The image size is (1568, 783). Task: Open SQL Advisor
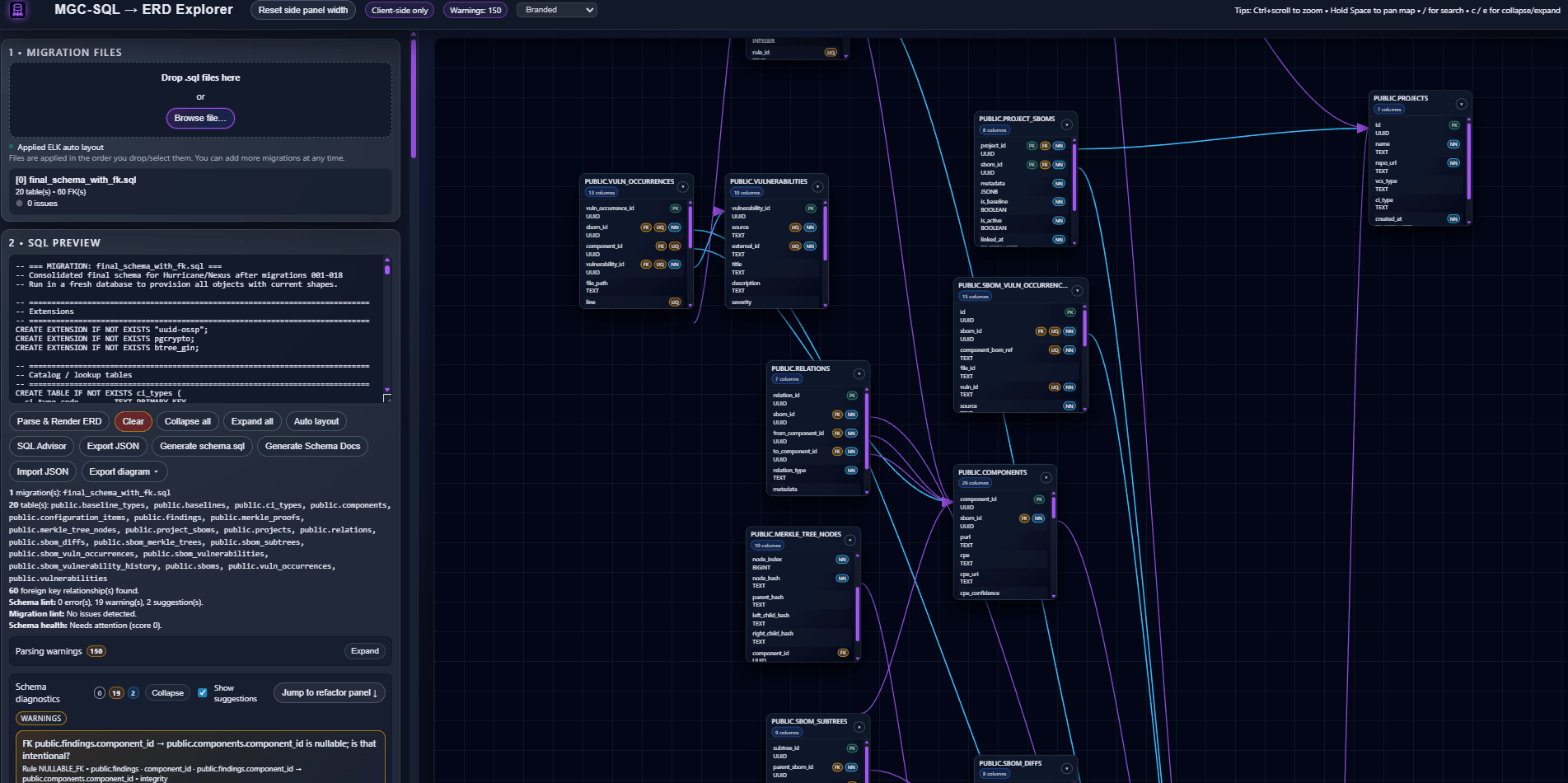pyautogui.click(x=42, y=446)
